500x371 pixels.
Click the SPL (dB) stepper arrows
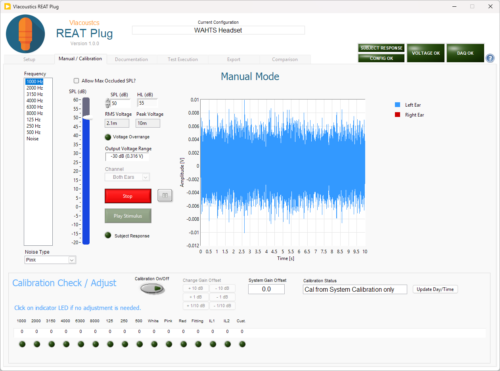(108, 103)
